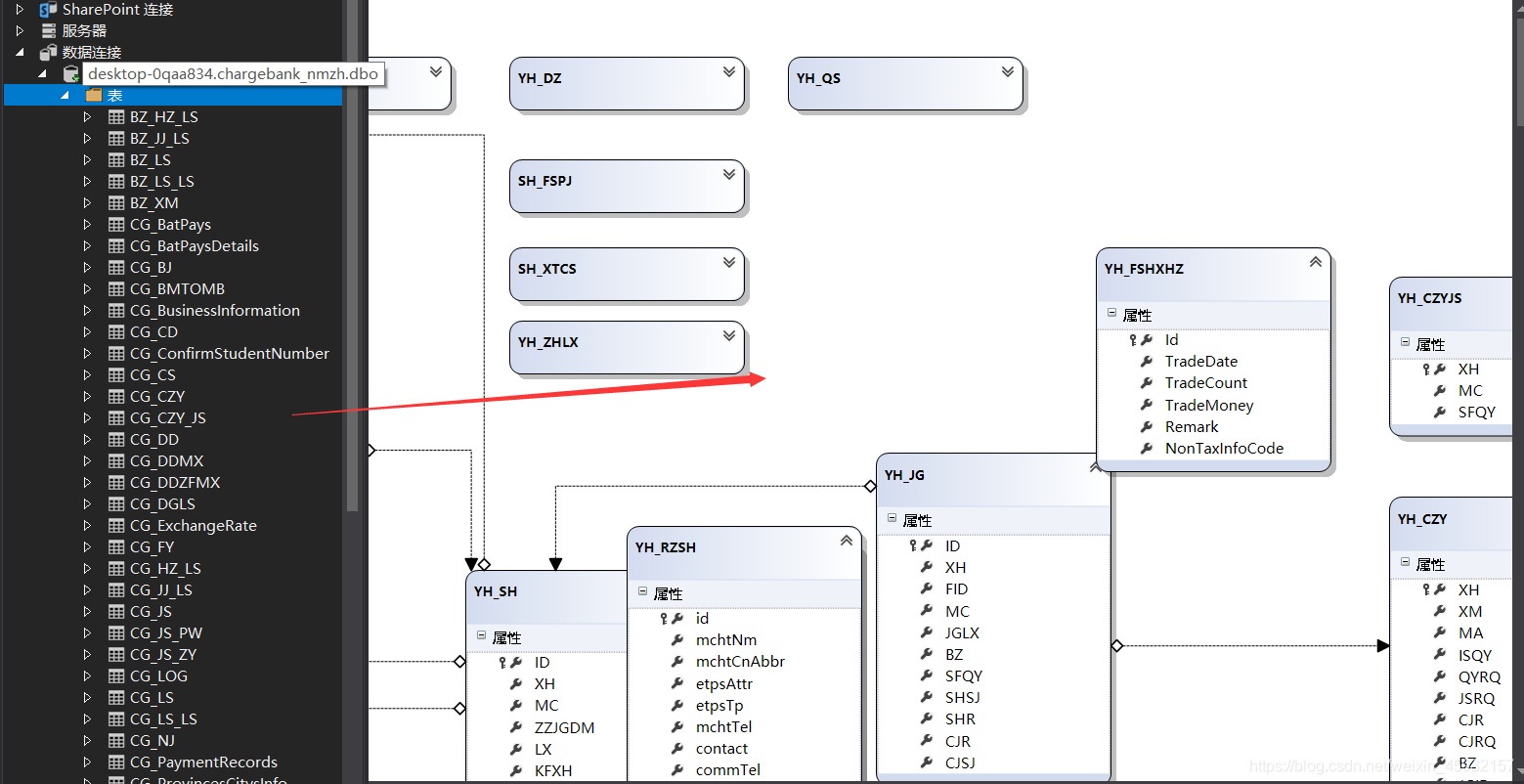
Task: Click the table icon beside CG_LOG
Action: (116, 676)
